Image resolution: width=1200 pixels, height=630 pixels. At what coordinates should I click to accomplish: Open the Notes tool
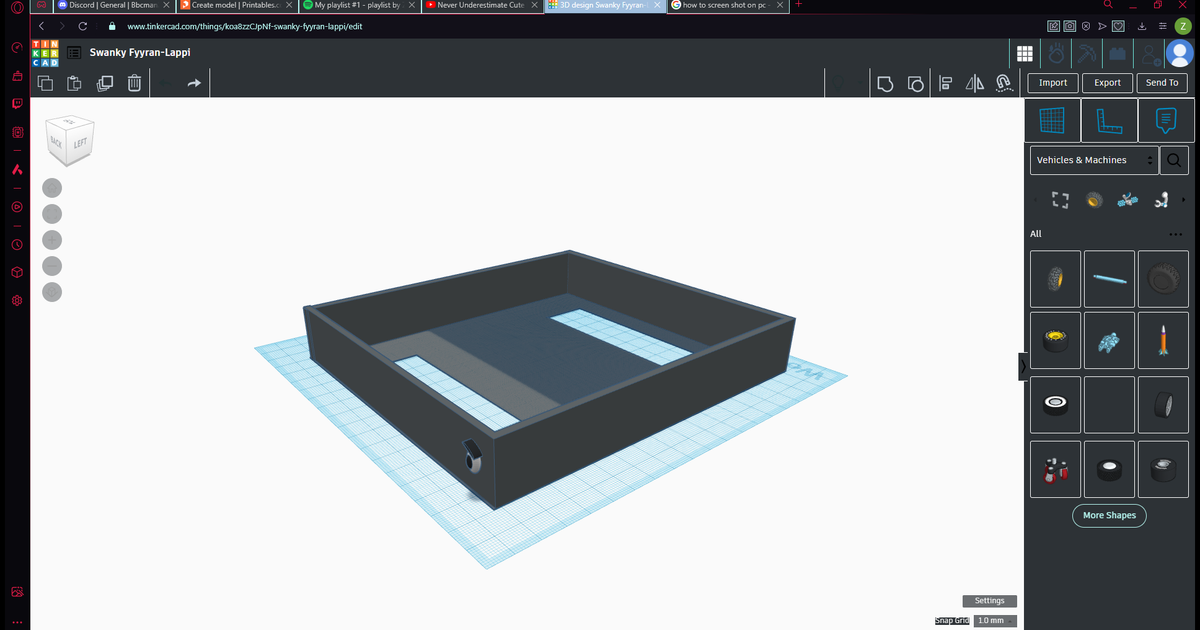click(1168, 120)
